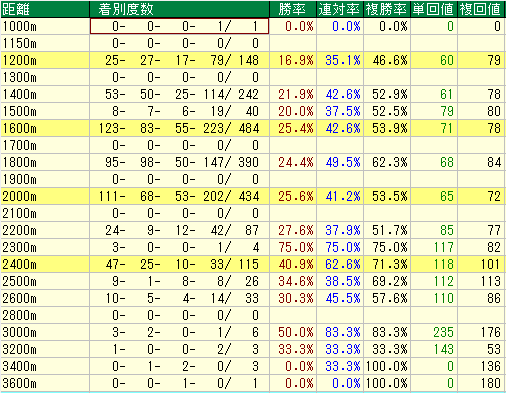Click the 50.0% win rate for 3000m
The width and height of the screenshot is (506, 393).
click(x=296, y=332)
